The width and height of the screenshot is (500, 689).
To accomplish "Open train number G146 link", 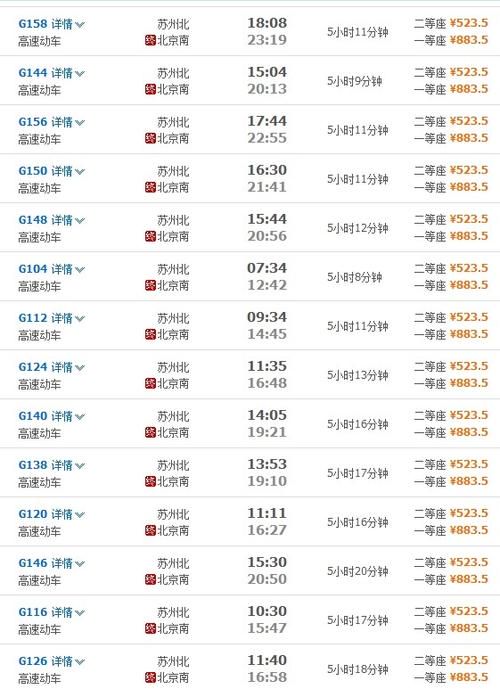I will point(33,563).
